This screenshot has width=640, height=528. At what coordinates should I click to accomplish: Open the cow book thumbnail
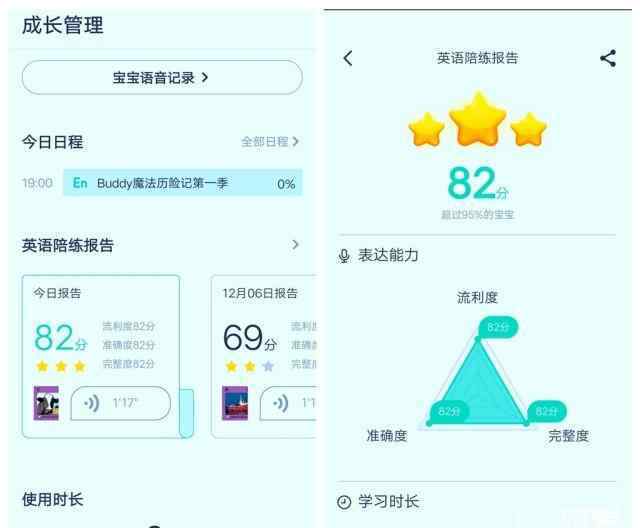46,403
